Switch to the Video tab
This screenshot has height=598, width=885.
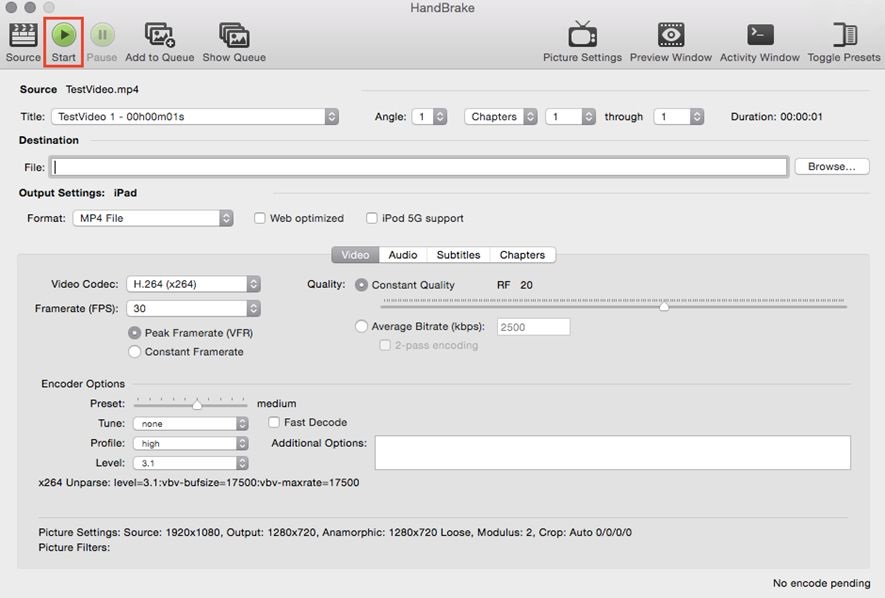click(x=355, y=255)
